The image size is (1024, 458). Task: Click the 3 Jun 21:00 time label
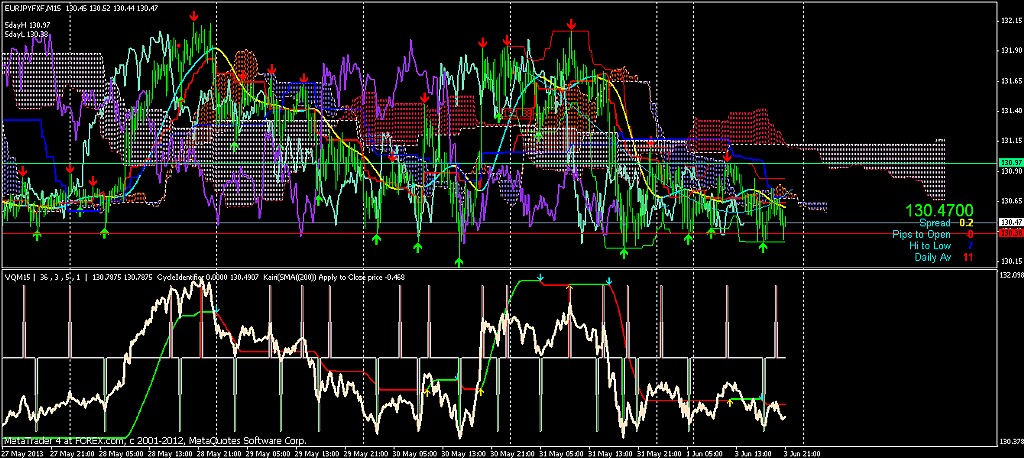click(x=801, y=453)
